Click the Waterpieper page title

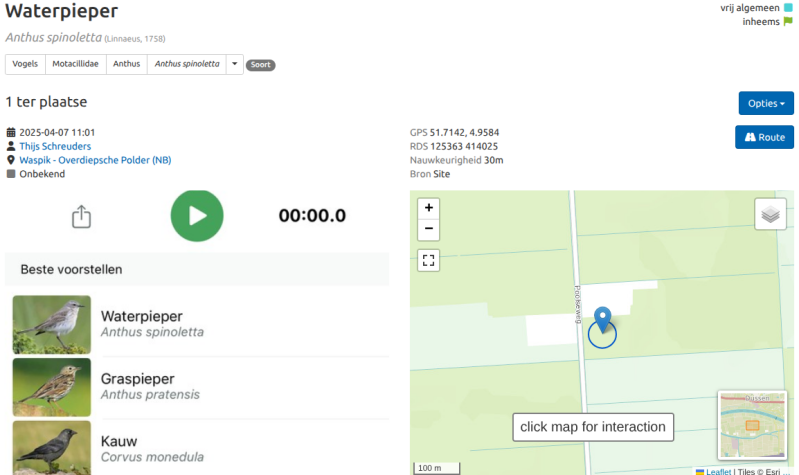click(62, 11)
